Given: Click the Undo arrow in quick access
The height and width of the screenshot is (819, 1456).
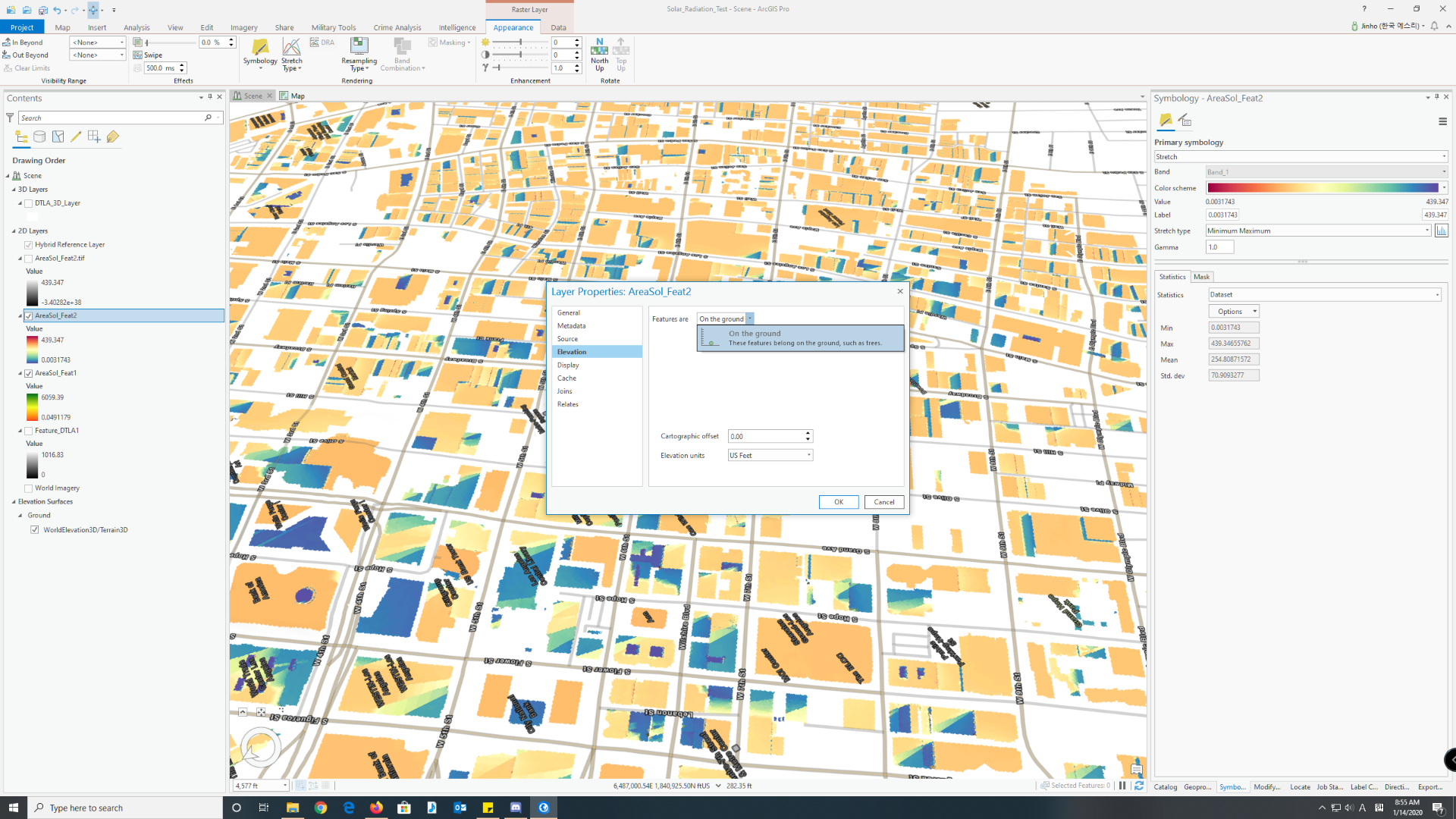Looking at the screenshot, I should tap(57, 10).
